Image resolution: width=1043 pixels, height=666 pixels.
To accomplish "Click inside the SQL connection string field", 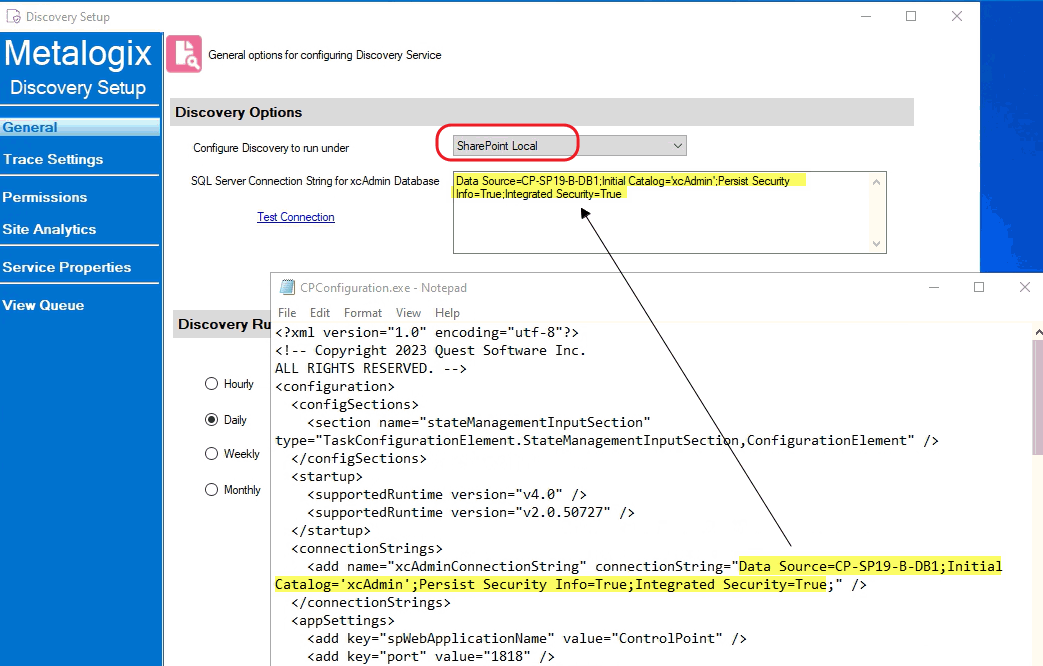I will pyautogui.click(x=660, y=210).
